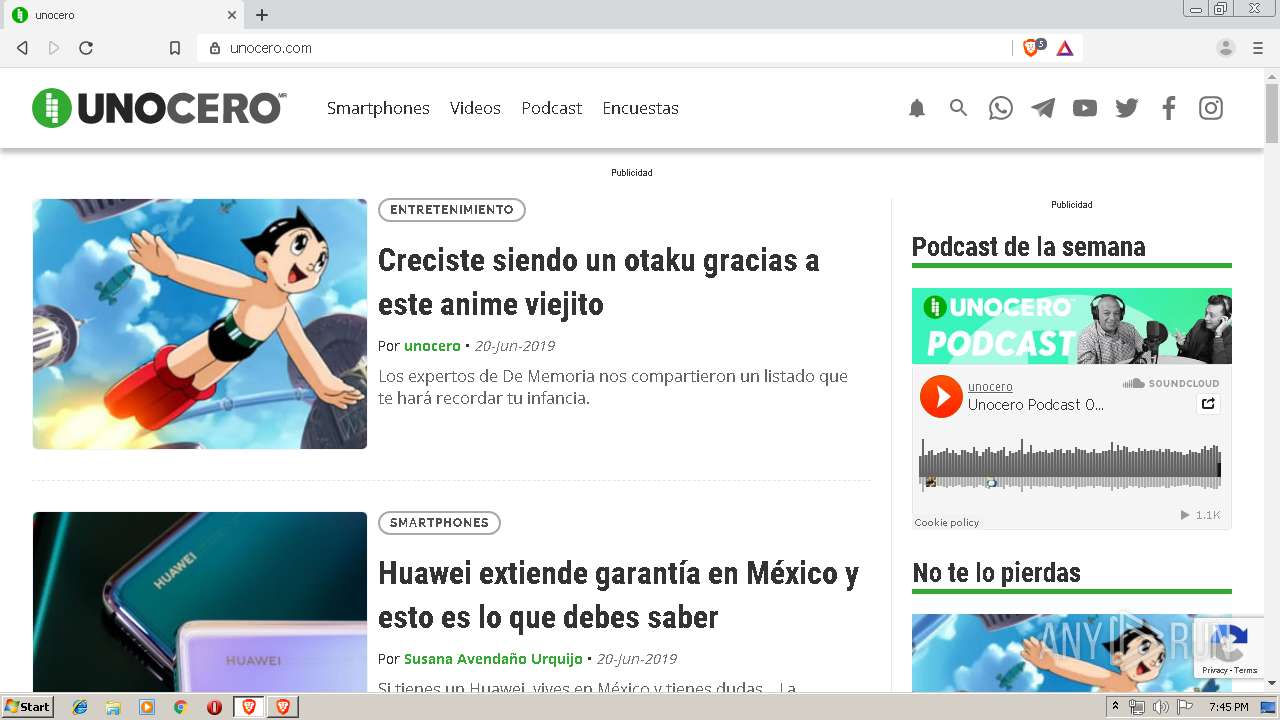1280x720 pixels.
Task: Bookmark this page
Action: 175,48
